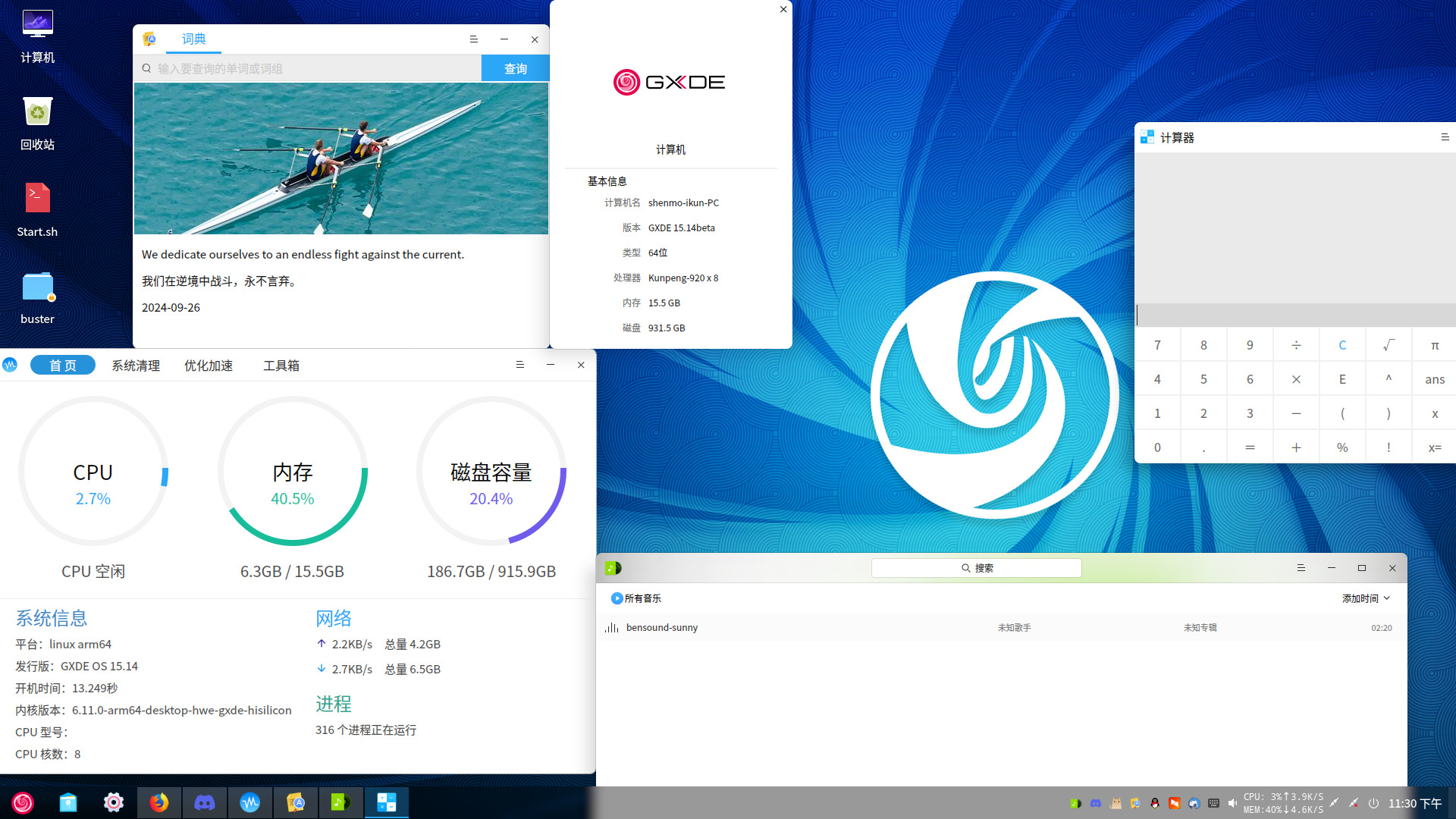Open the music player hamburger menu
The width and height of the screenshot is (1456, 819).
(x=1301, y=568)
